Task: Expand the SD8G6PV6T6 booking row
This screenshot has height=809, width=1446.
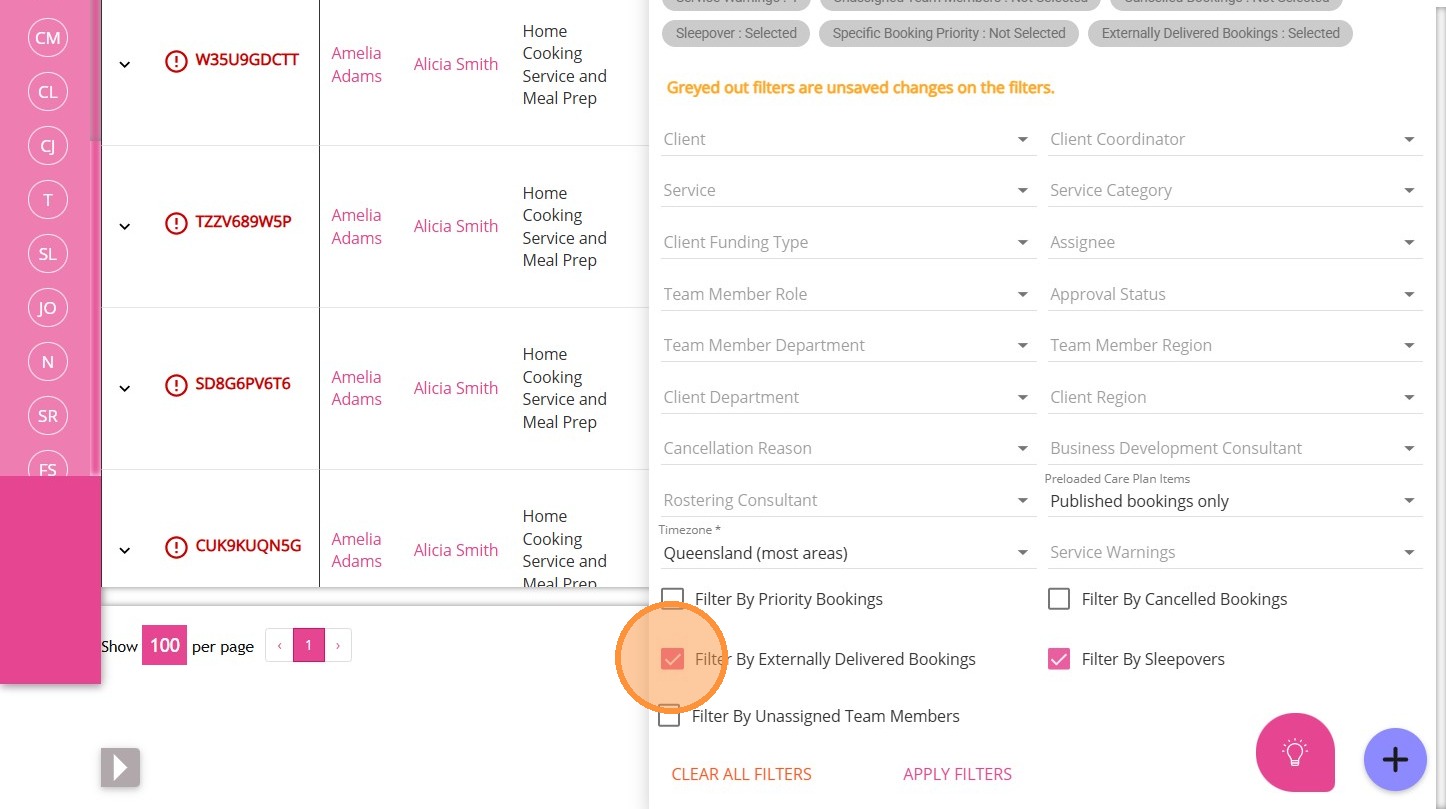Action: click(x=125, y=388)
